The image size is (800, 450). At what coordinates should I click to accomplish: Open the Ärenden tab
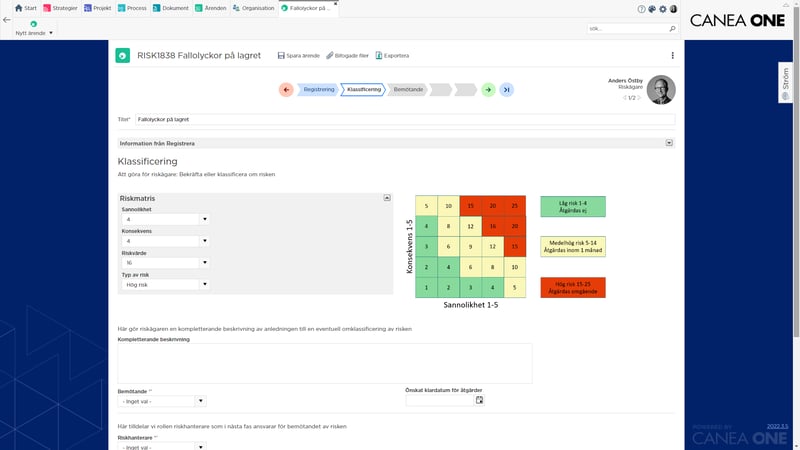(210, 8)
